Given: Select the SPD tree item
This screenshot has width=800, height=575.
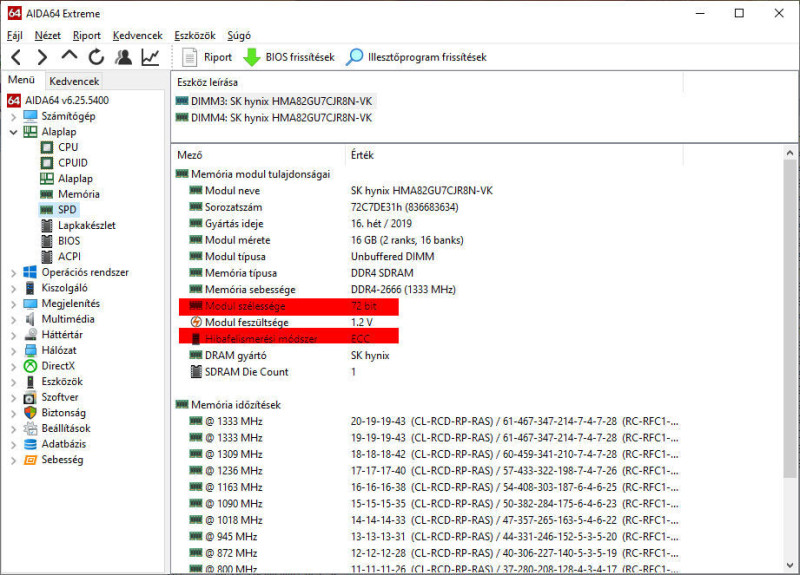Looking at the screenshot, I should pyautogui.click(x=67, y=210).
